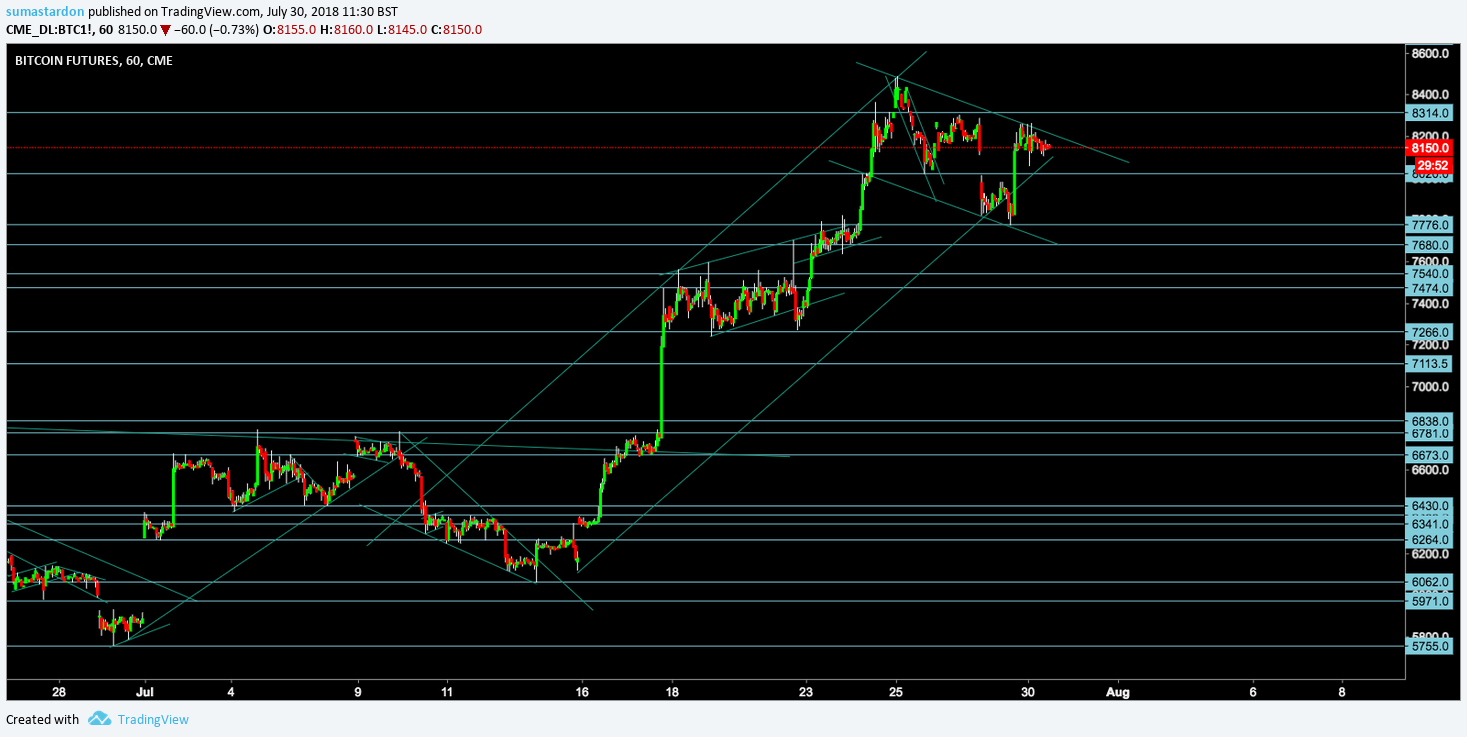
Task: Click the BITCOIN FUTURES, 60, CME chart title
Action: pos(93,61)
